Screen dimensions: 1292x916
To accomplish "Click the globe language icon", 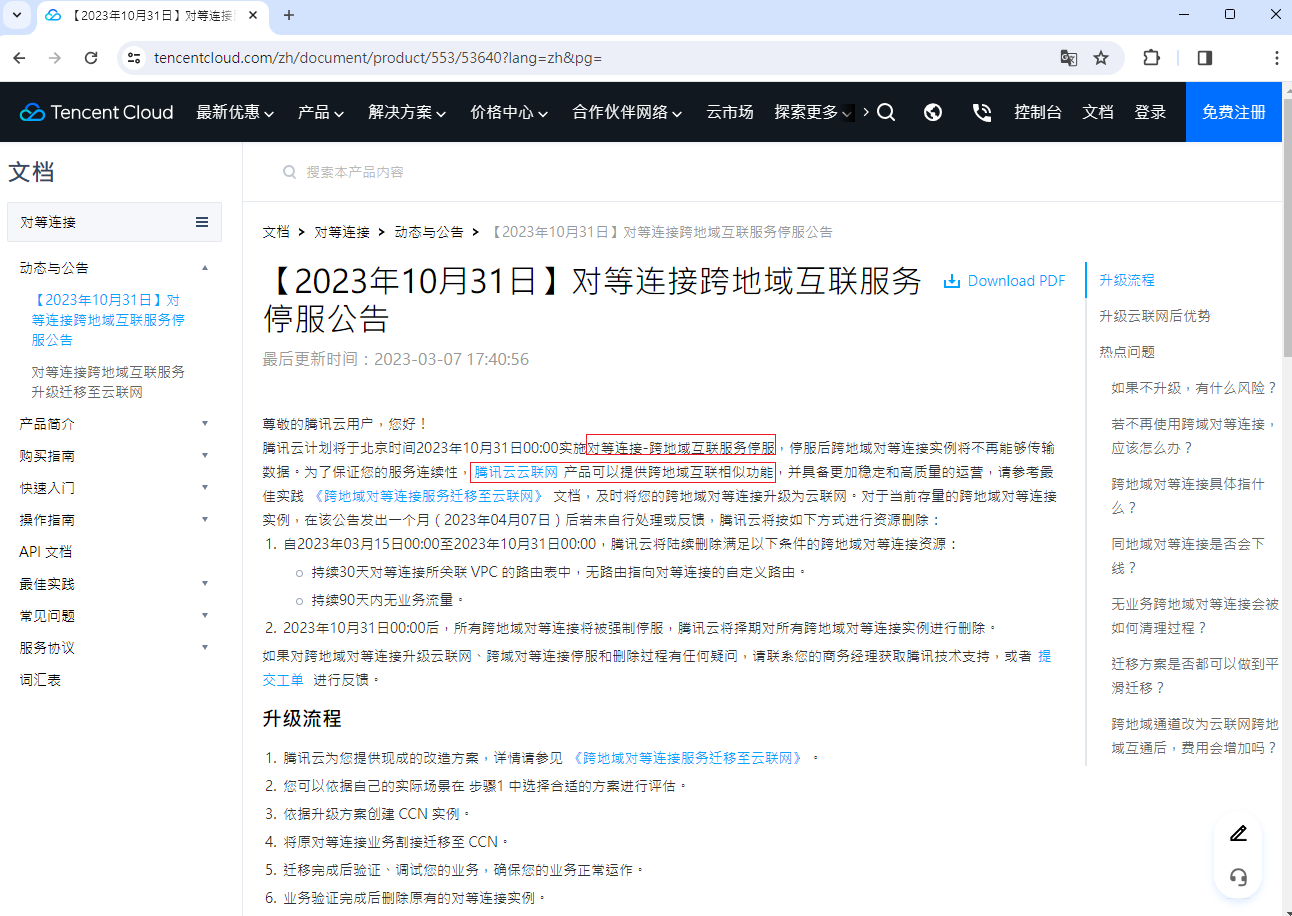I will (933, 112).
